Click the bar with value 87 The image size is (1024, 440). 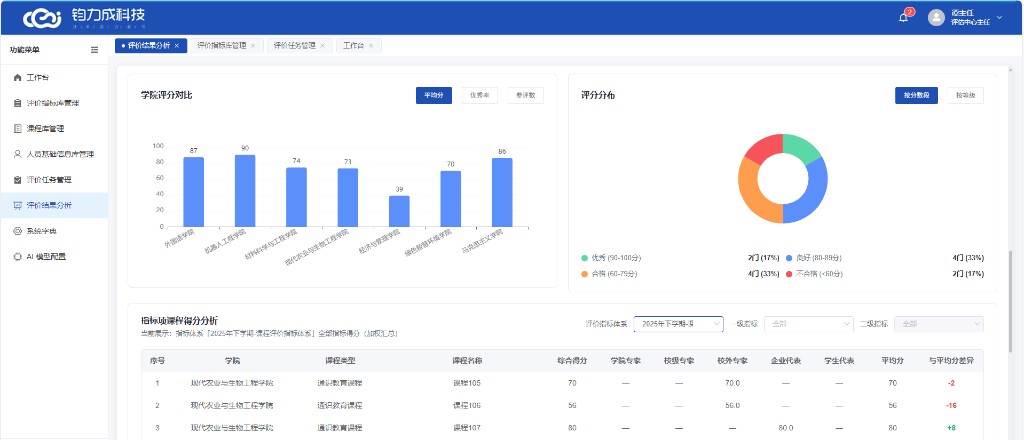[x=193, y=192]
